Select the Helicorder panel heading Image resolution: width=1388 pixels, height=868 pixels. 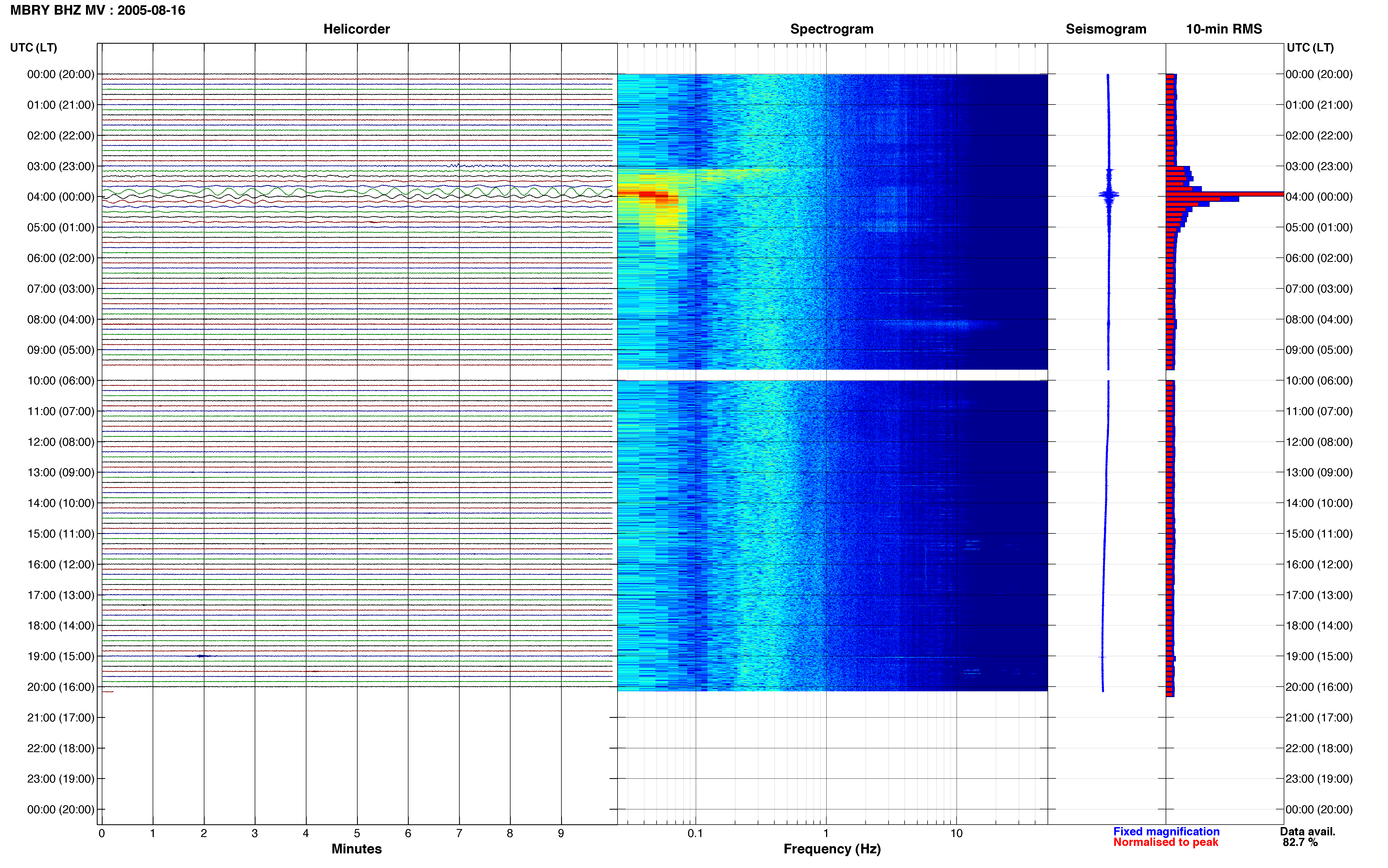356,29
